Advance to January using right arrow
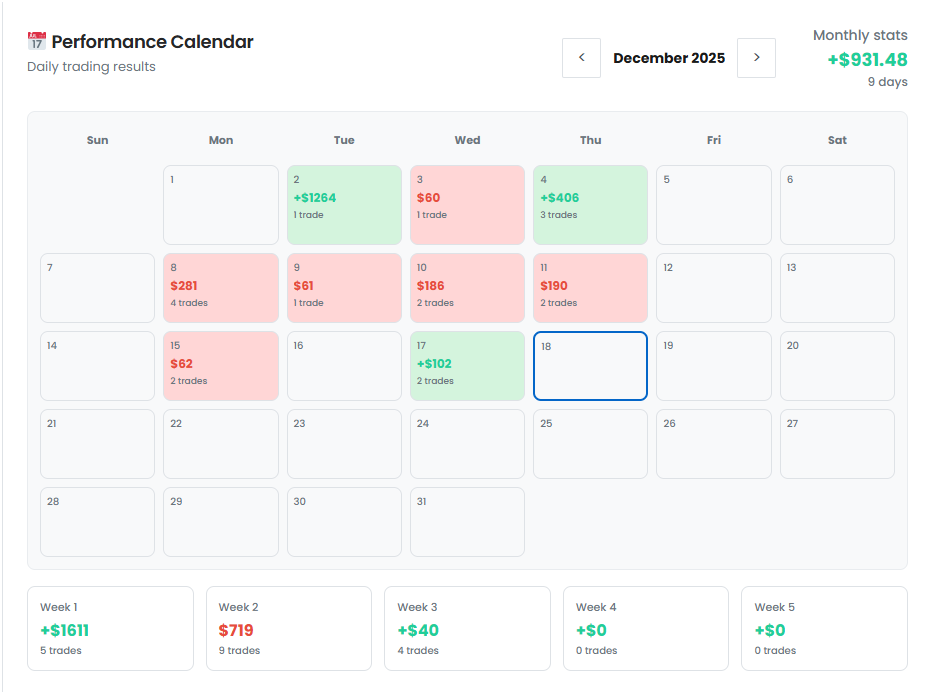Image resolution: width=933 pixels, height=694 pixels. click(757, 58)
